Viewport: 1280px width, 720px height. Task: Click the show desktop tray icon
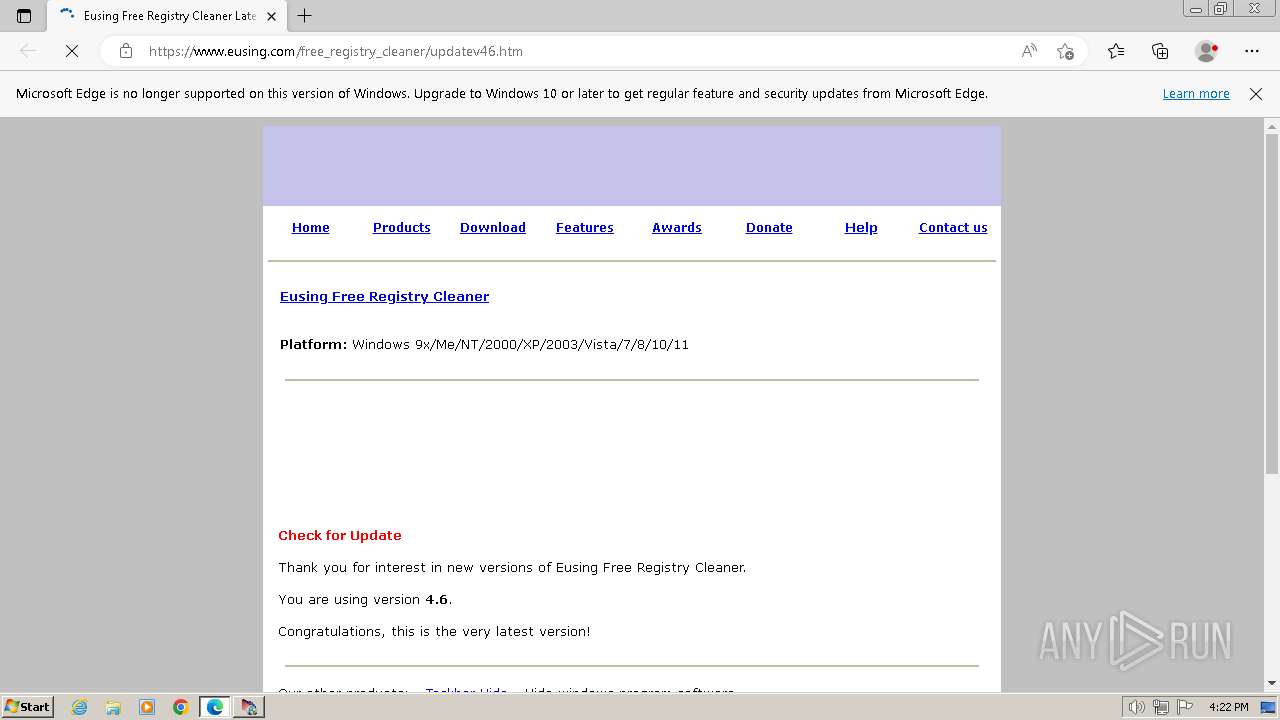(1269, 707)
